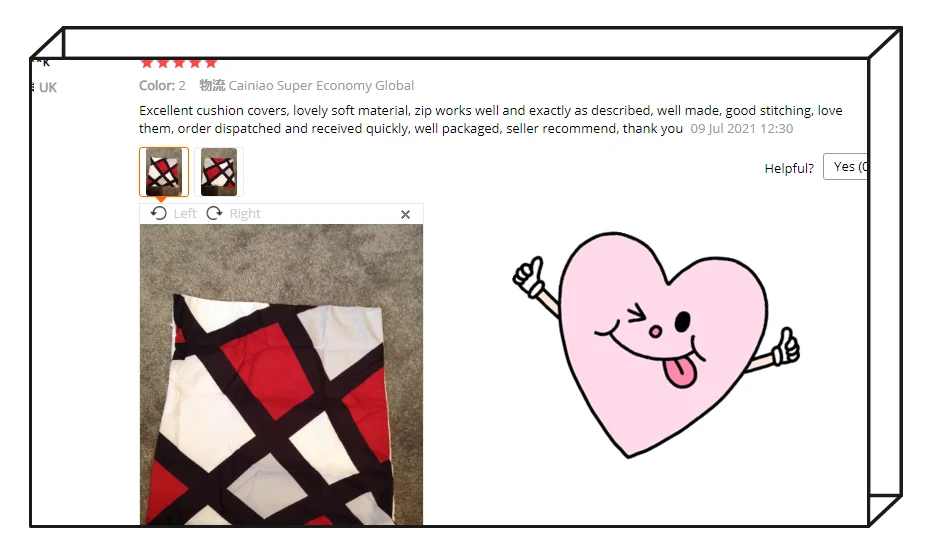
Task: Click the heart's raised thumbs-up hand on the left
Action: coord(529,277)
